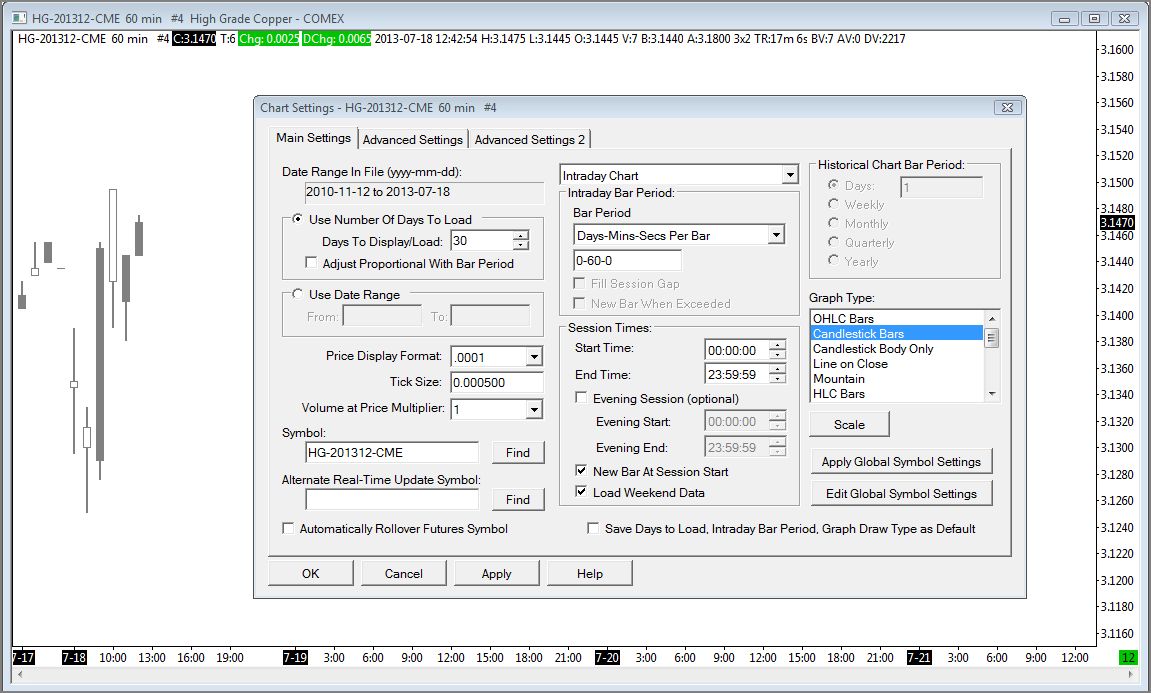Close the Chart Settings dialog
This screenshot has height=693, width=1151.
click(1007, 108)
